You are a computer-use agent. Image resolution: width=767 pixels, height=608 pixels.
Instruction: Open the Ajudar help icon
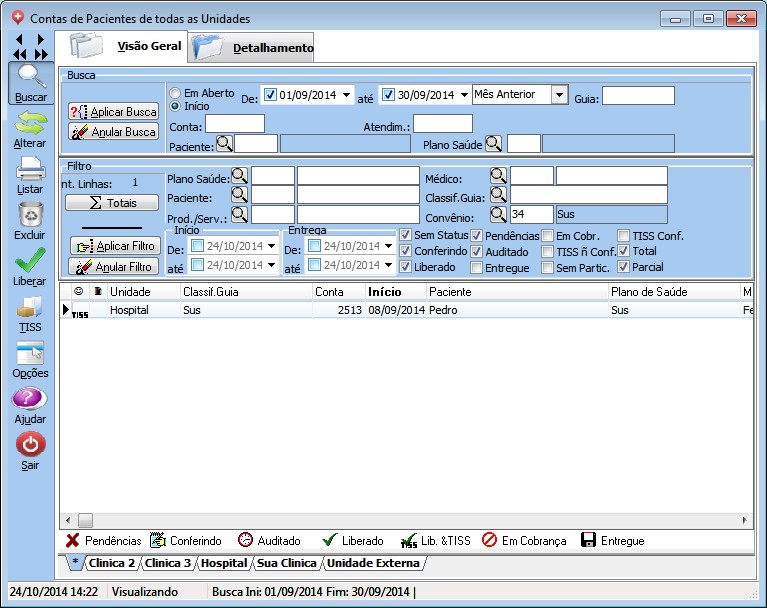pyautogui.click(x=30, y=399)
